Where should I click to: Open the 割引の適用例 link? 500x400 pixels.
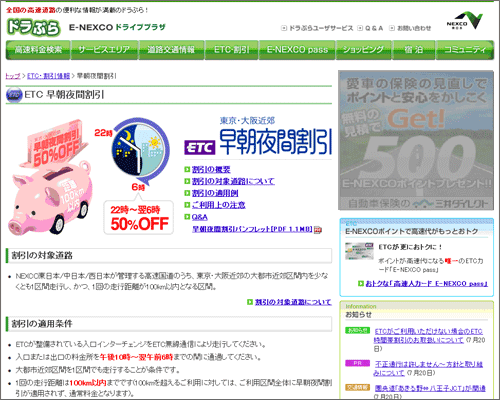click(x=215, y=193)
